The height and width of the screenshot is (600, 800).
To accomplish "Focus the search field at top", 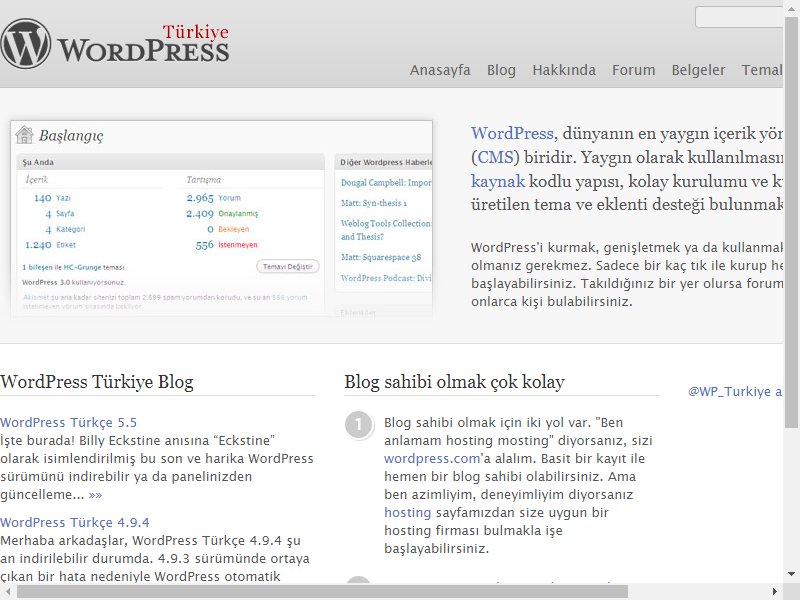I will tap(739, 17).
